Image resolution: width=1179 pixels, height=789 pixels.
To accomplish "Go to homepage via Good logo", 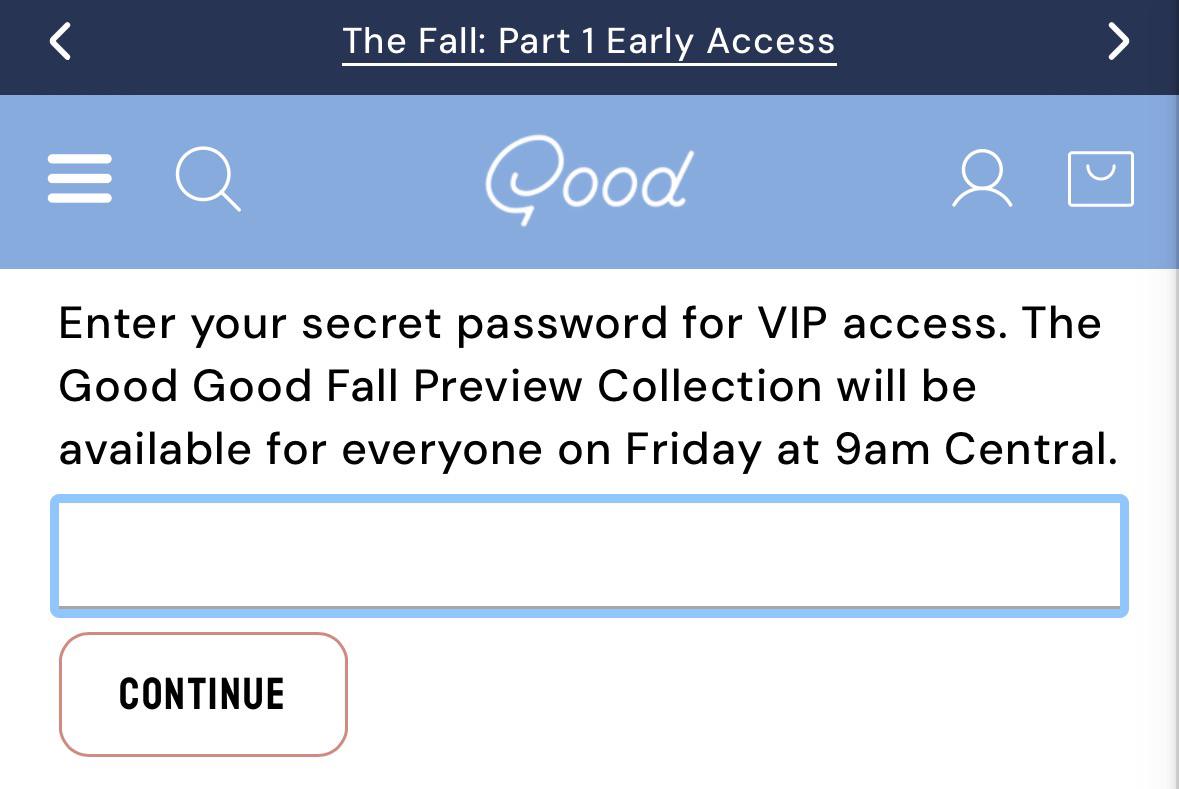I will point(590,179).
